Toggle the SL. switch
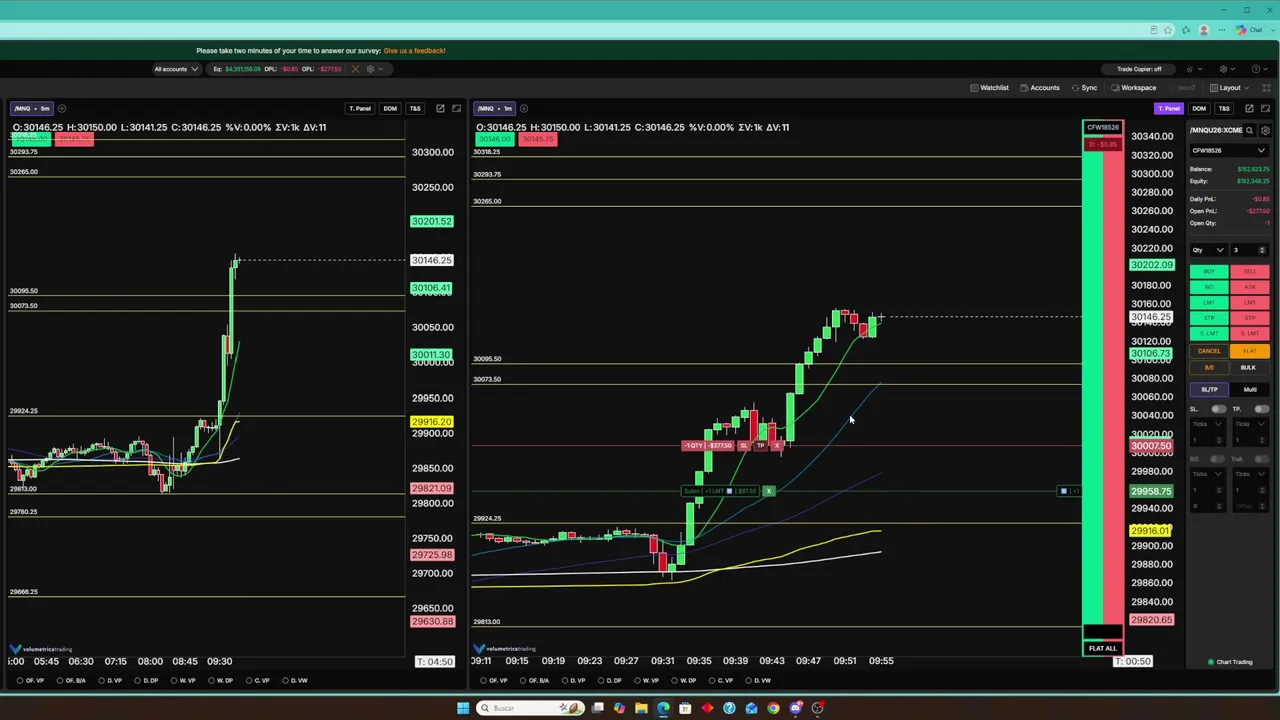Image resolution: width=1280 pixels, height=720 pixels. click(x=1218, y=409)
